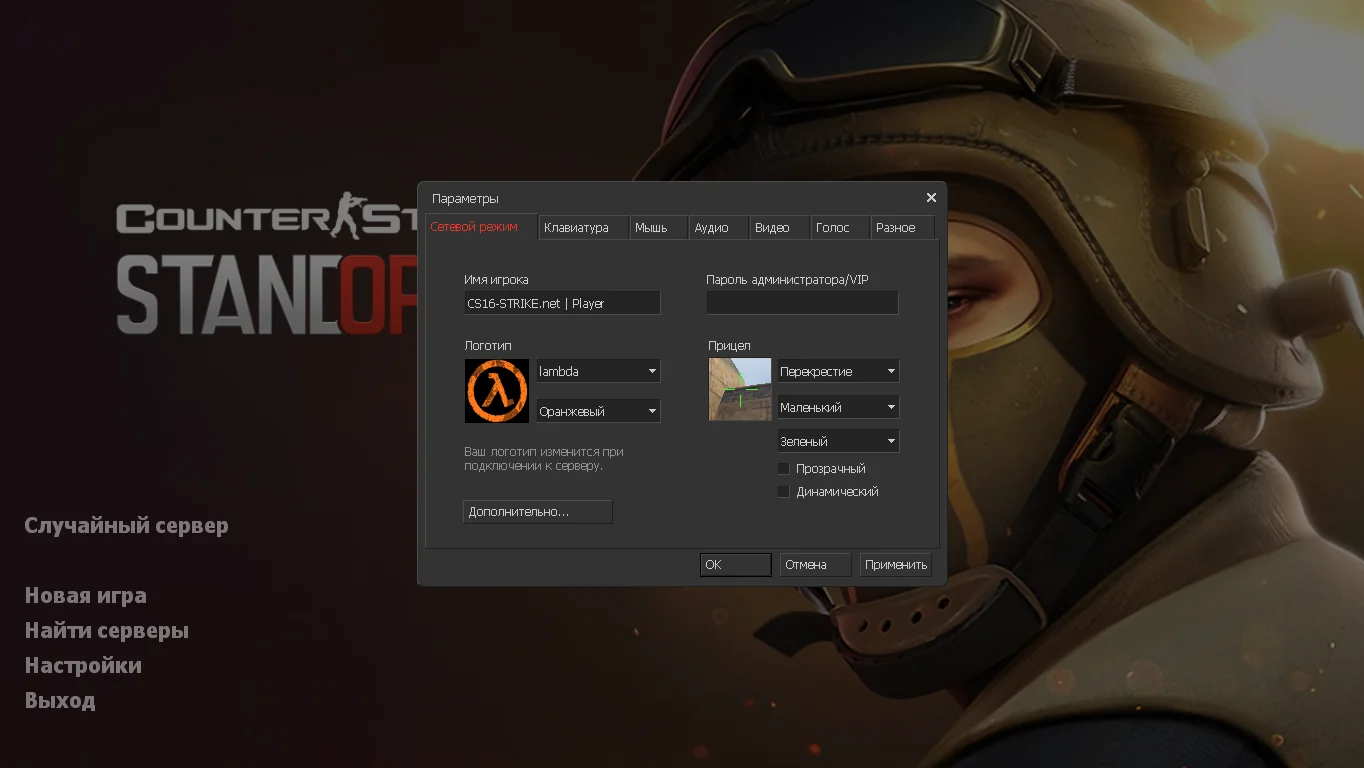Expand the Оранжевый logo color dropdown

(x=598, y=411)
